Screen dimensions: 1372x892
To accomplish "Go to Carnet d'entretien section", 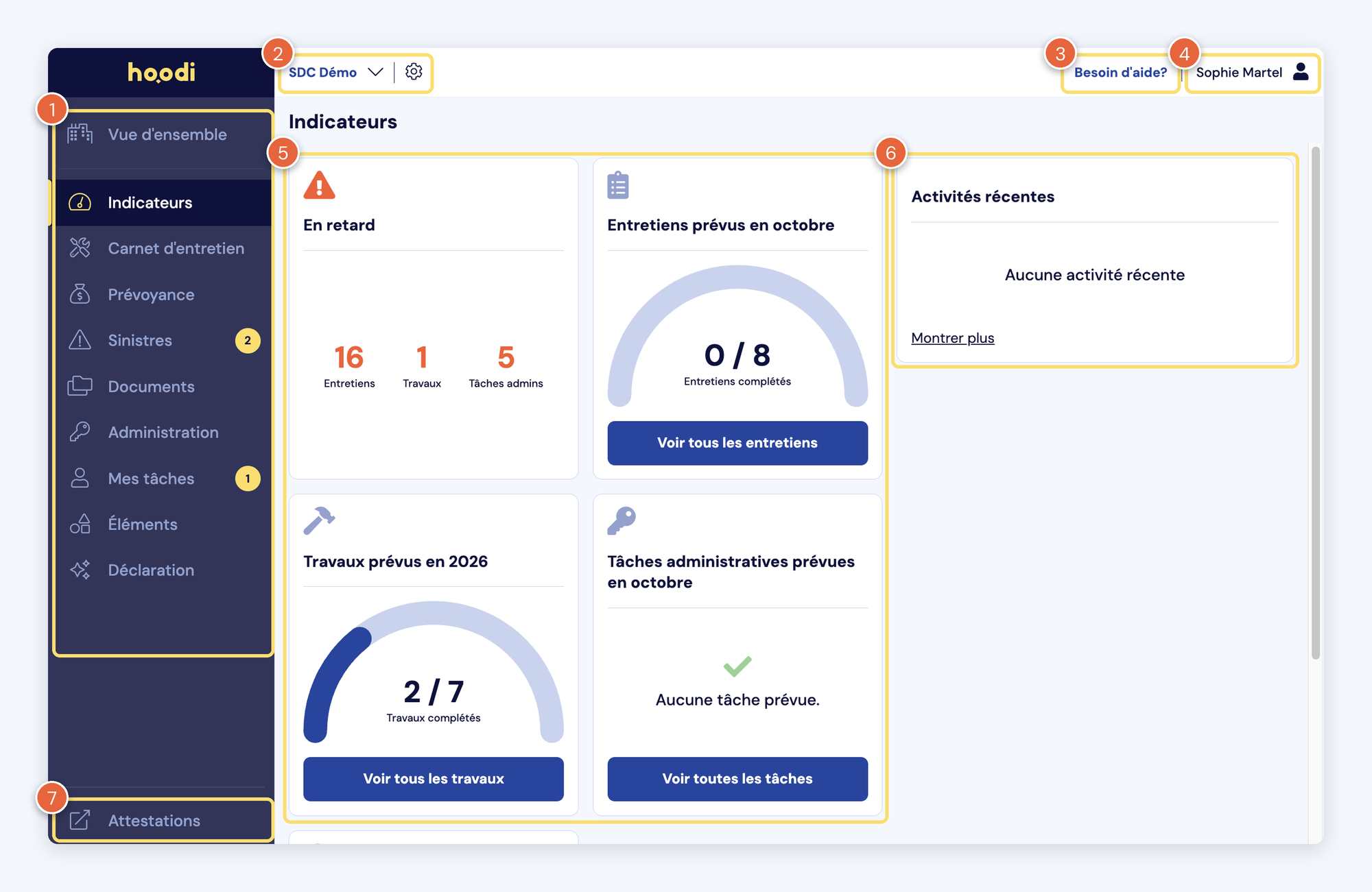I will [164, 248].
